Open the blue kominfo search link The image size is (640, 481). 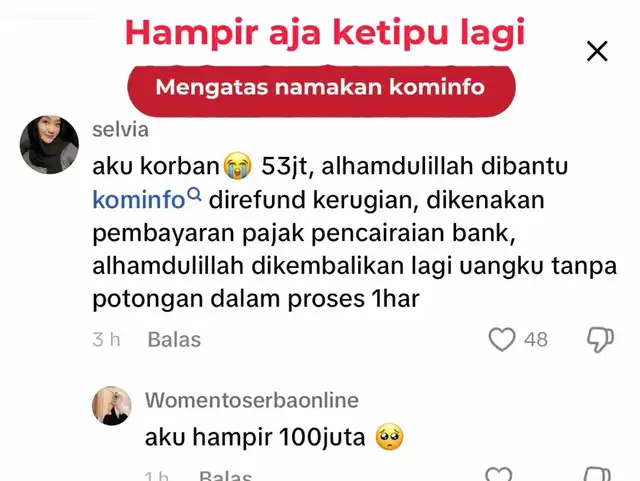tap(139, 200)
